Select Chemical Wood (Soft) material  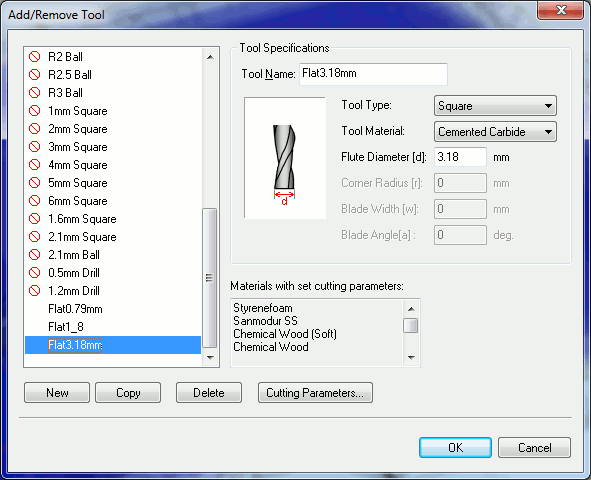pyautogui.click(x=285, y=334)
